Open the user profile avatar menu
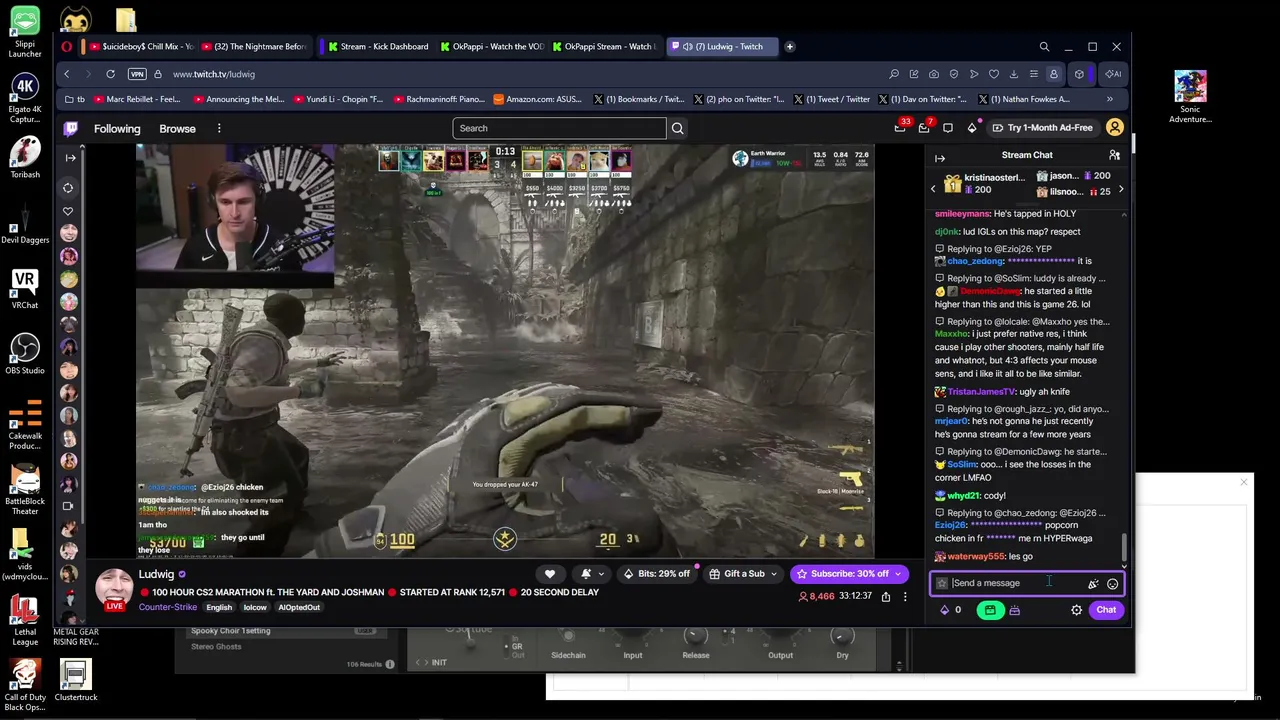The width and height of the screenshot is (1280, 720). (1115, 128)
